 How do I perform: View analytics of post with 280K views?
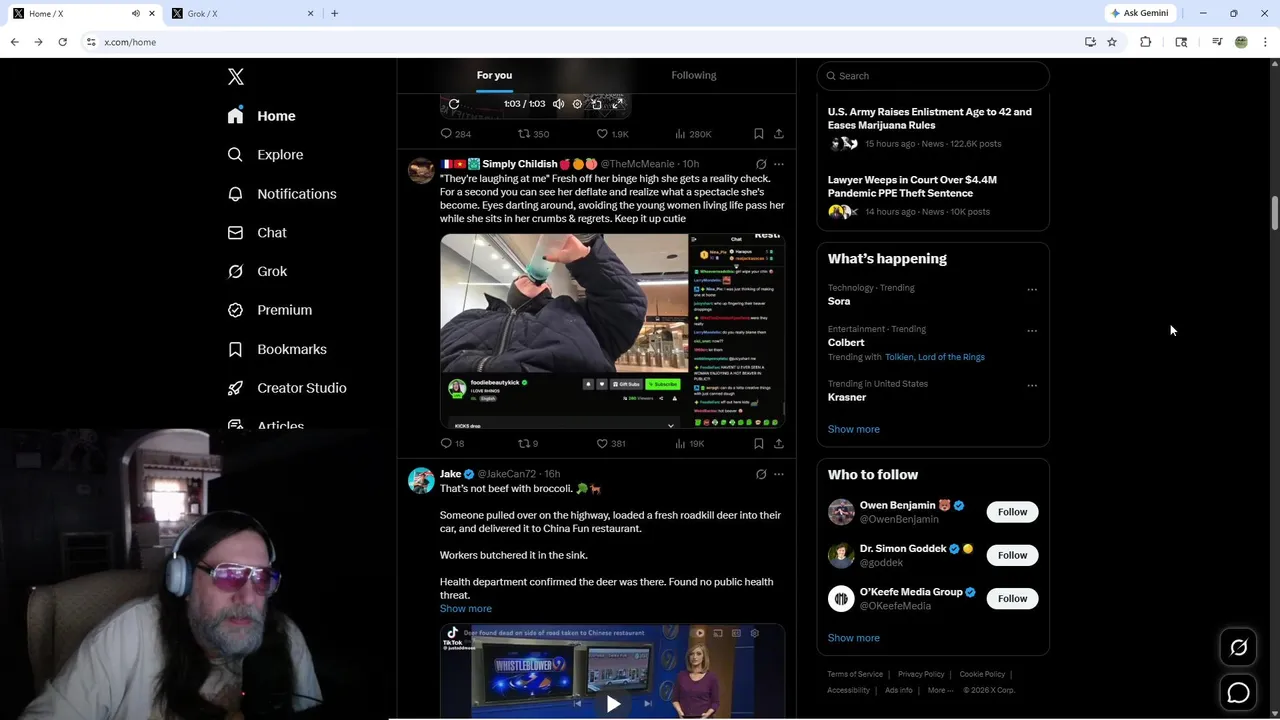[693, 134]
